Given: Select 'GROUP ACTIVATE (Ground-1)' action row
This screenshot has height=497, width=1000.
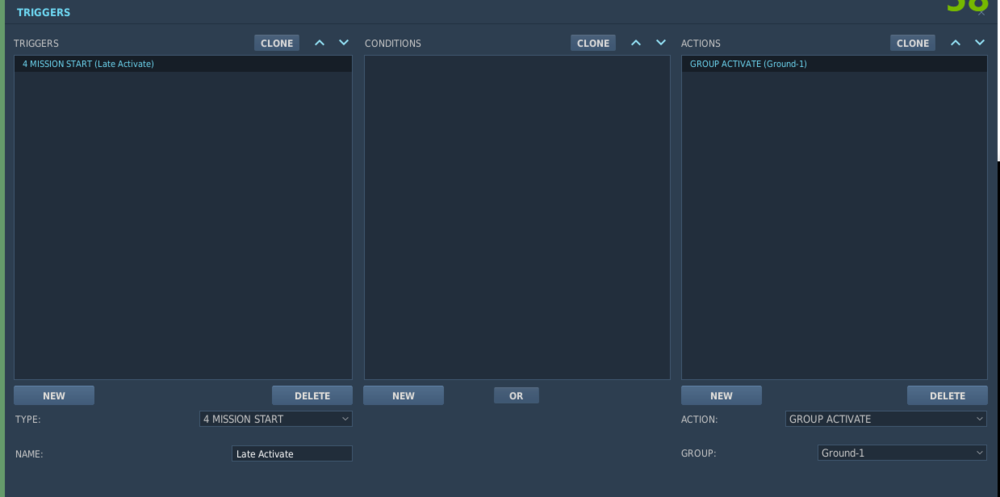Looking at the screenshot, I should [x=834, y=64].
